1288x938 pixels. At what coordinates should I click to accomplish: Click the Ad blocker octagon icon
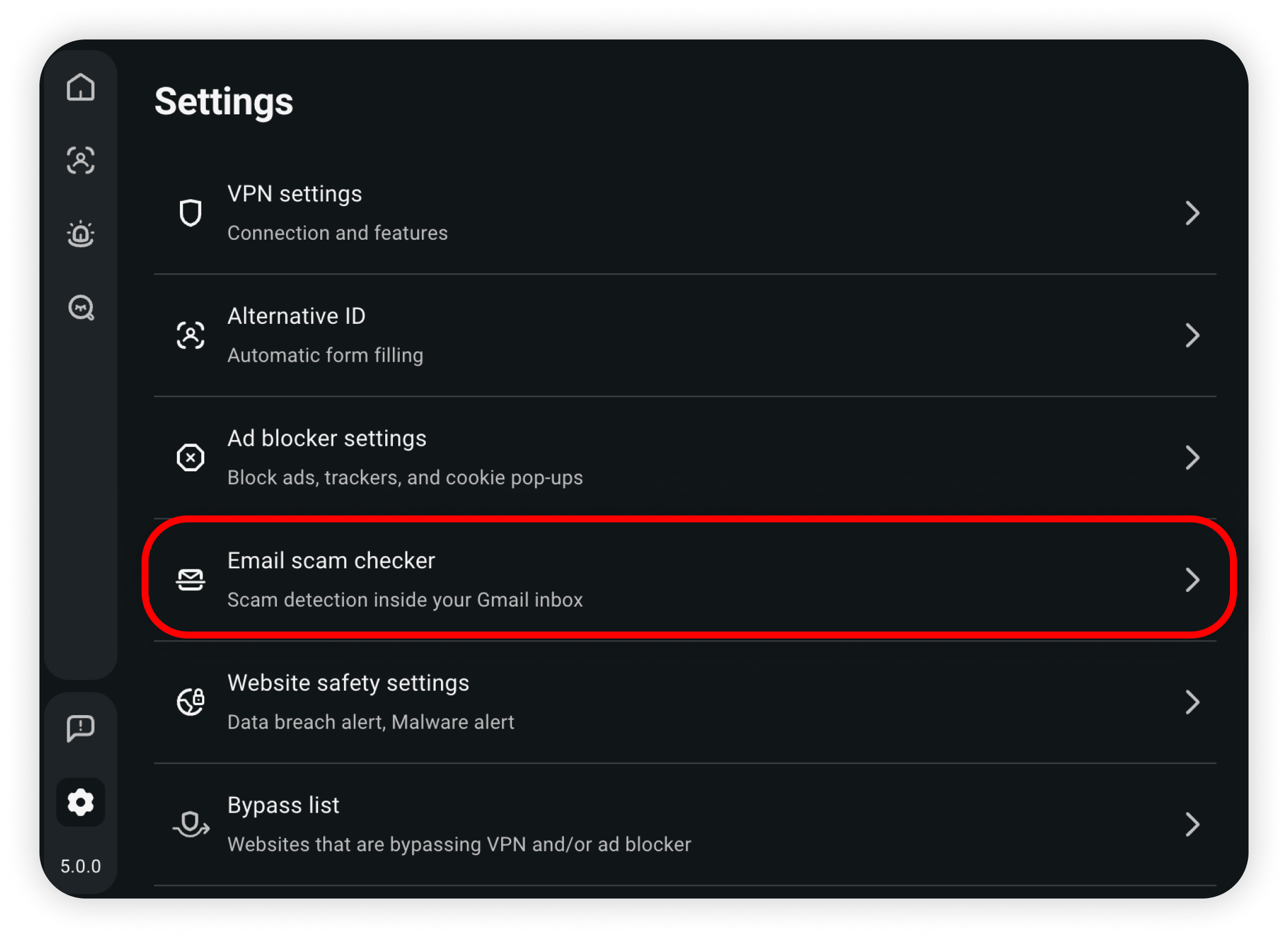tap(190, 457)
